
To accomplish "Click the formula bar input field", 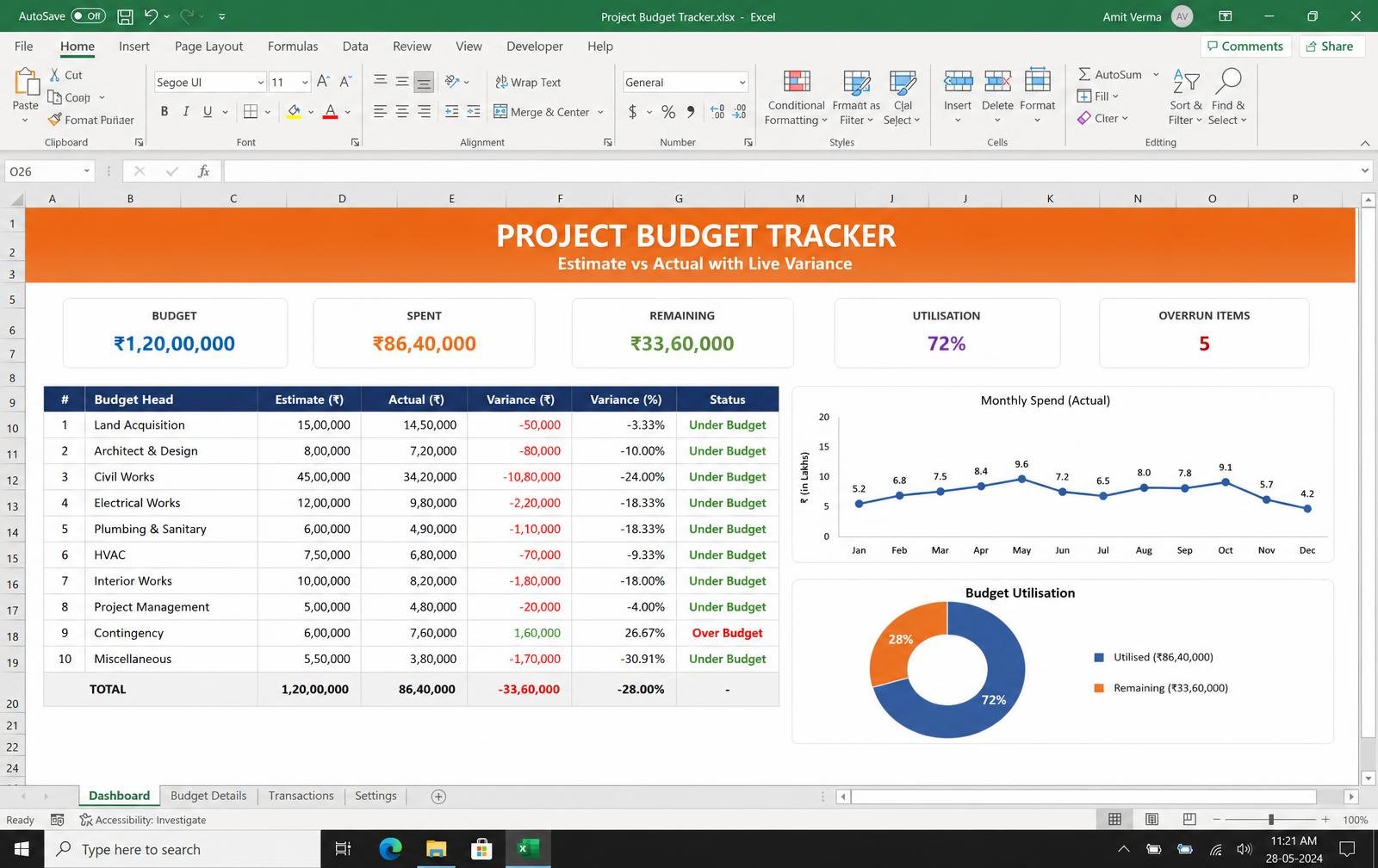I will tap(790, 171).
